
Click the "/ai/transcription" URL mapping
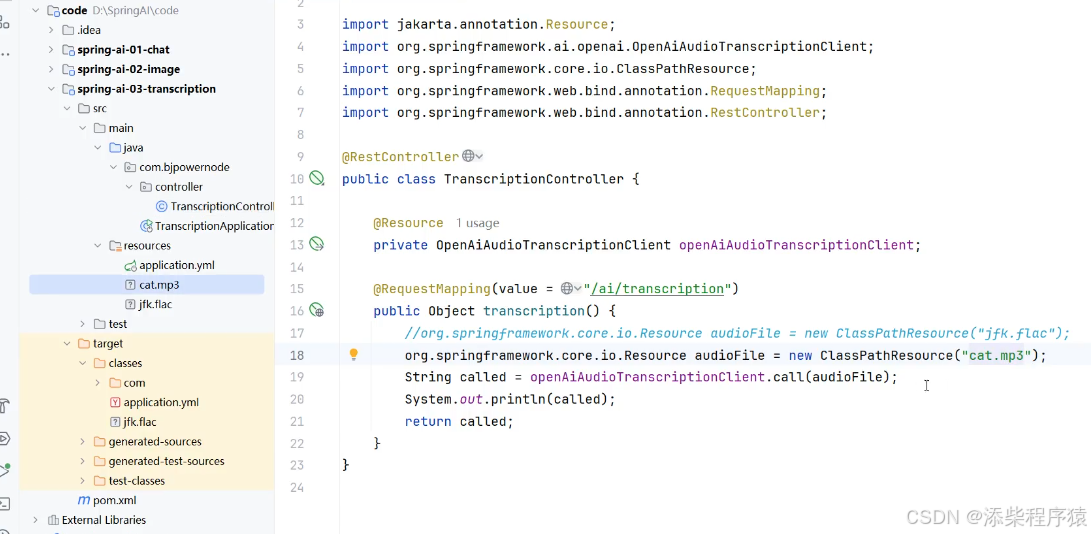tap(657, 289)
